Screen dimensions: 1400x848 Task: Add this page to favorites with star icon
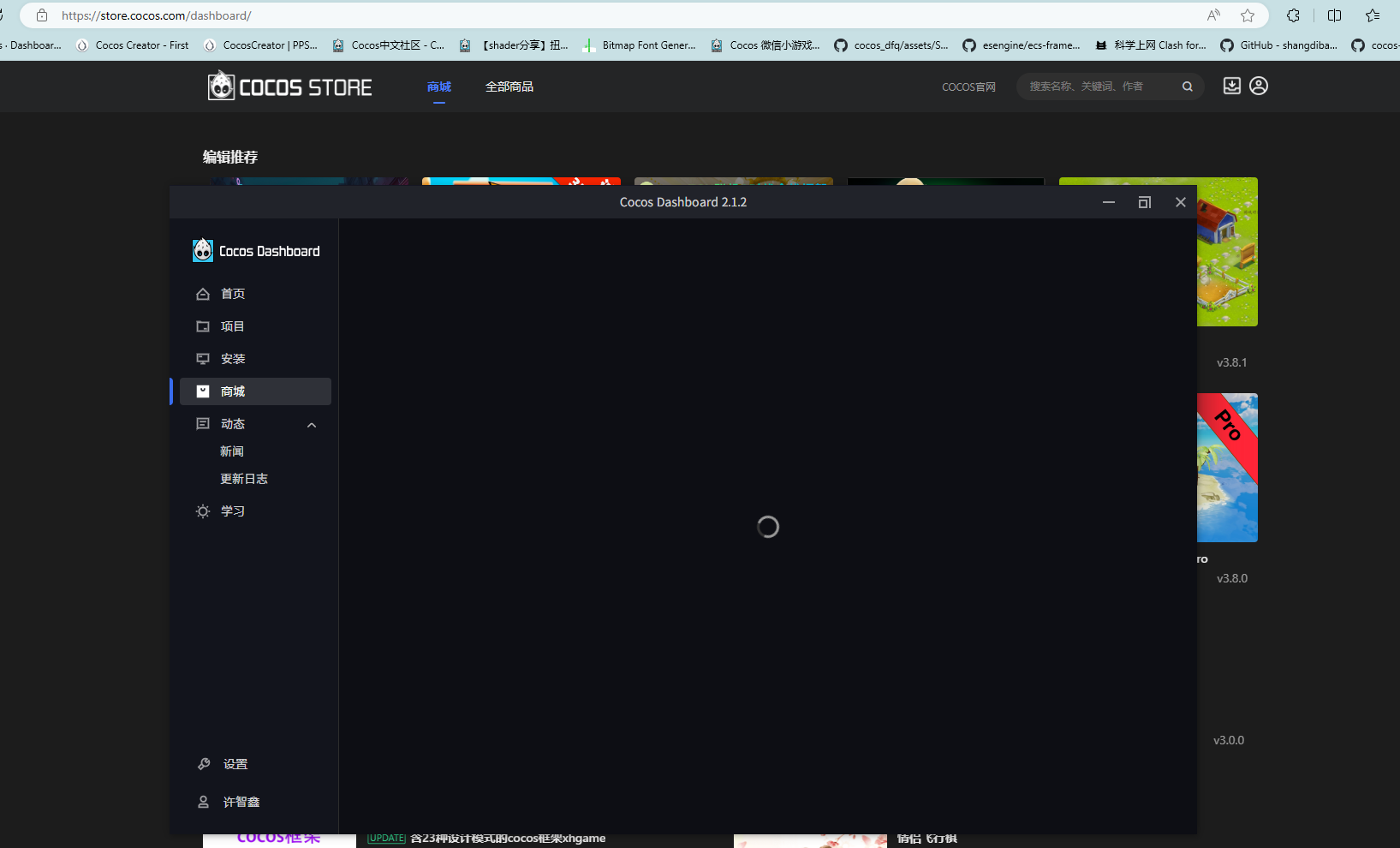click(1248, 15)
